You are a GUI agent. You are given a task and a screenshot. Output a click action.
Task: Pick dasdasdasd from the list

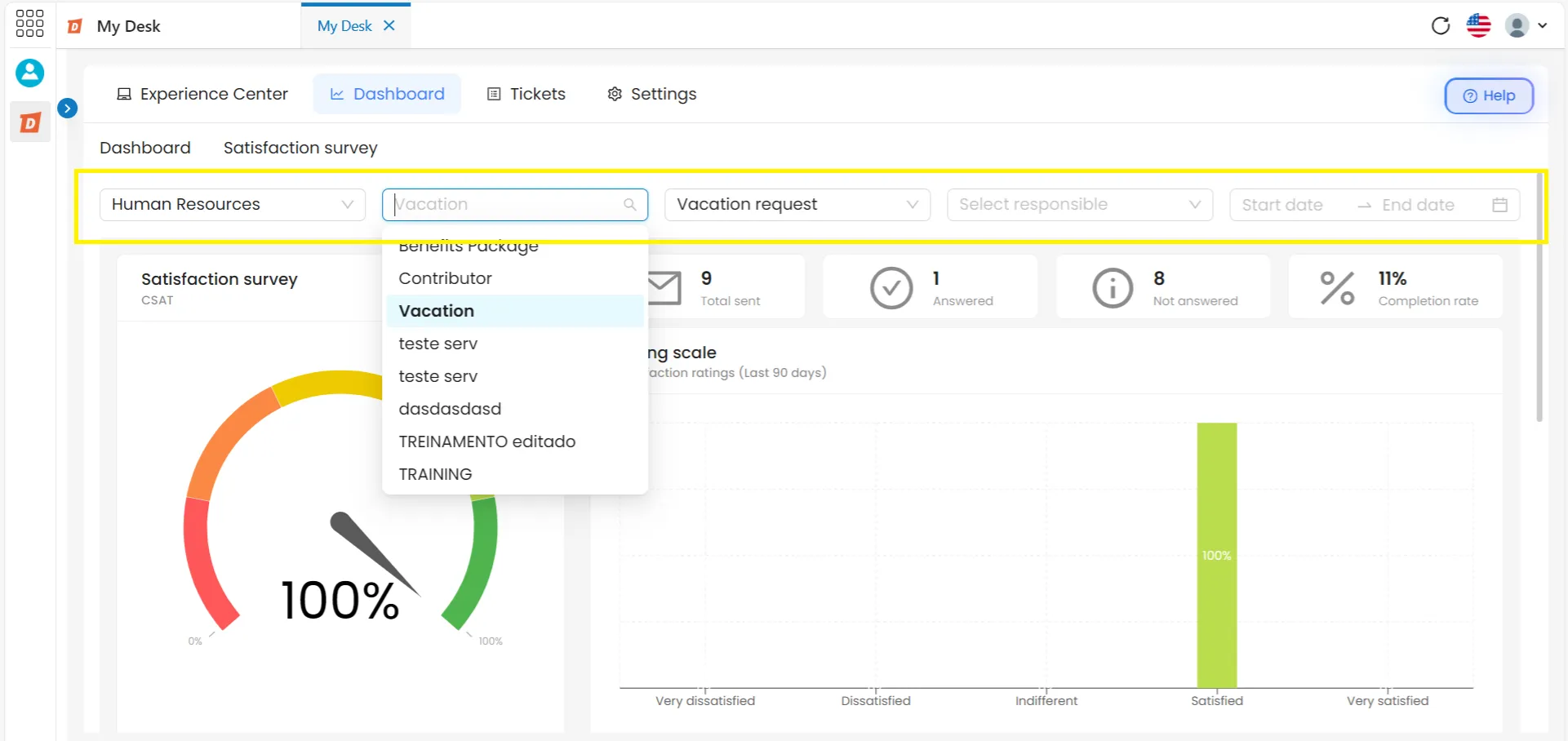coord(515,409)
